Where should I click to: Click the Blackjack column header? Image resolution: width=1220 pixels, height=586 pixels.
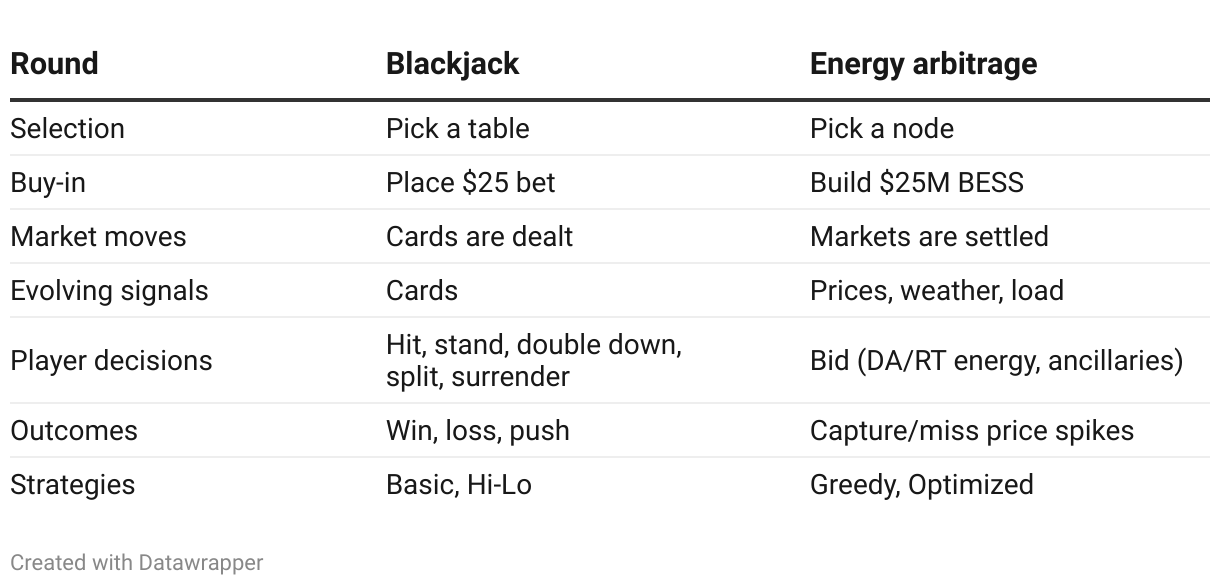(x=453, y=64)
